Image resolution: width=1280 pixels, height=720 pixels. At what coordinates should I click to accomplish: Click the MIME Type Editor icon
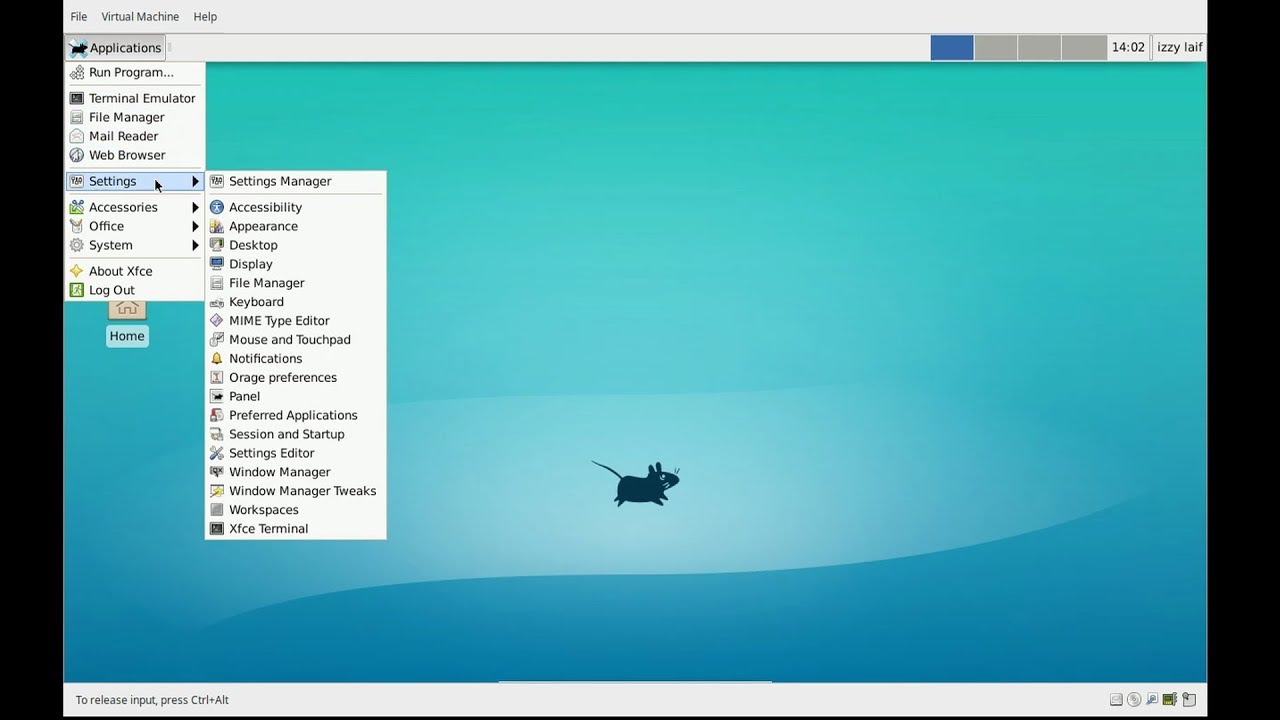[x=217, y=321]
